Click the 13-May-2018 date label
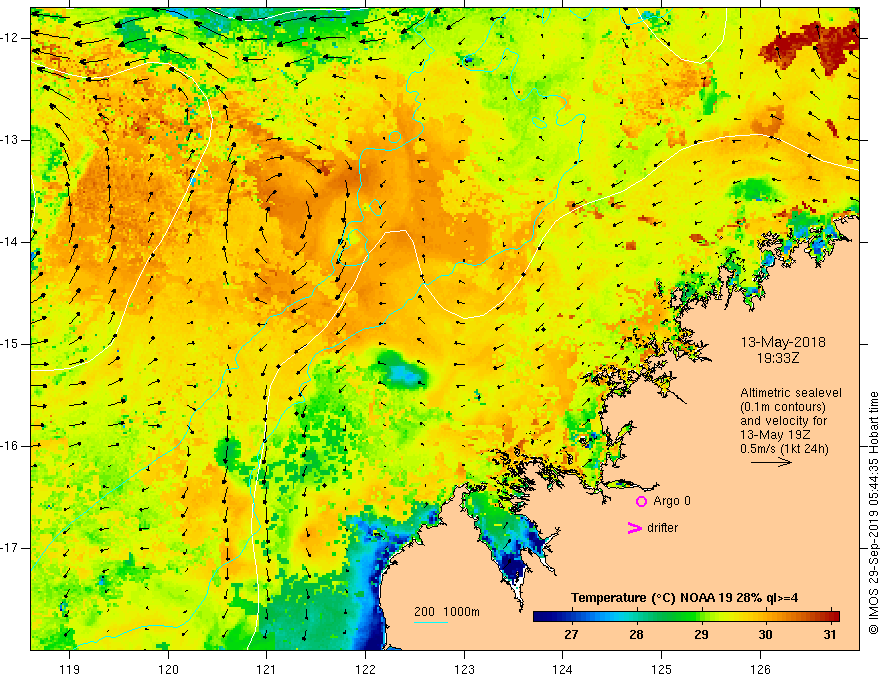Image resolution: width=880 pixels, height=680 pixels. pyautogui.click(x=783, y=342)
